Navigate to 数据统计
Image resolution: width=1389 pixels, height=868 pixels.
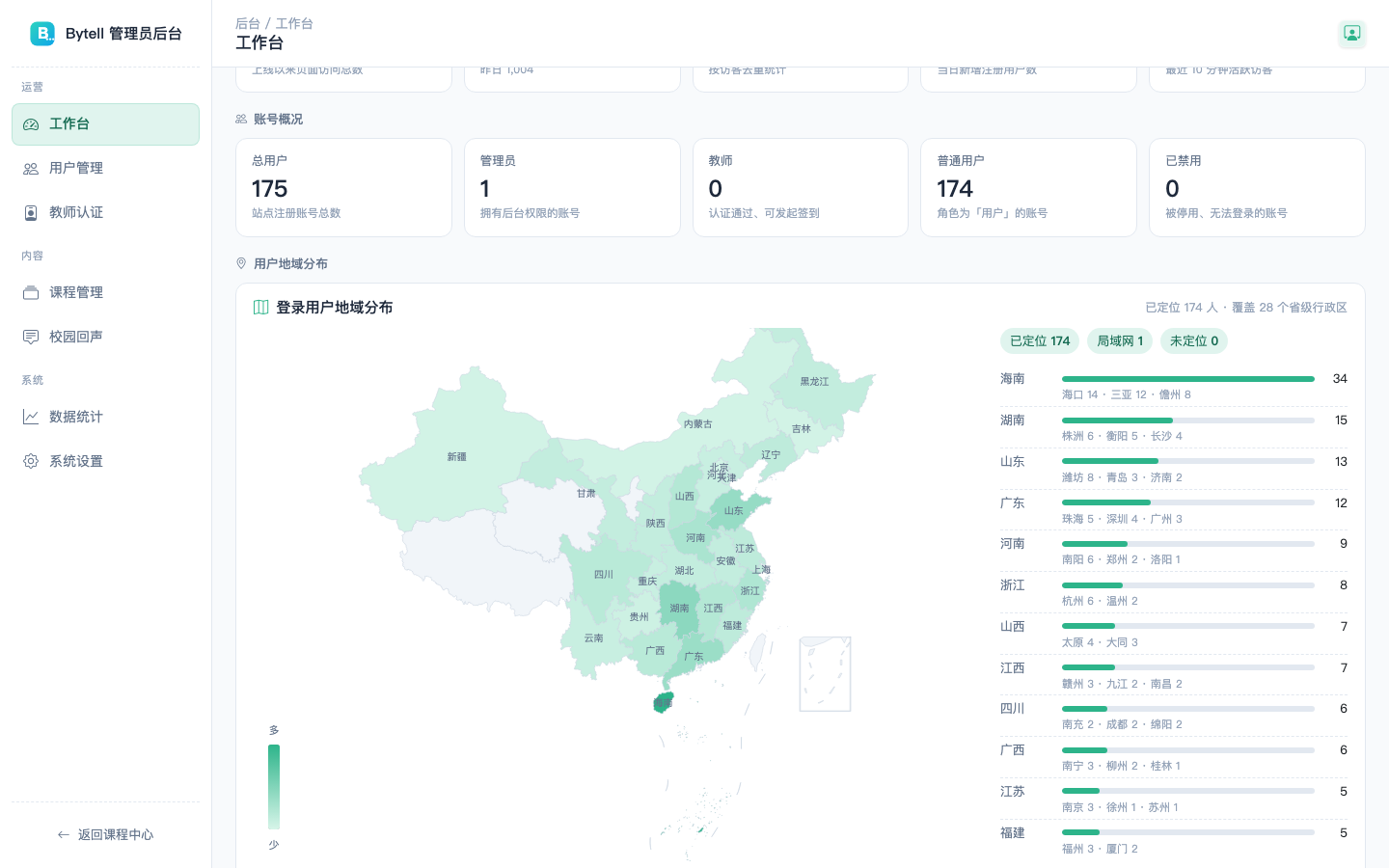point(106,418)
